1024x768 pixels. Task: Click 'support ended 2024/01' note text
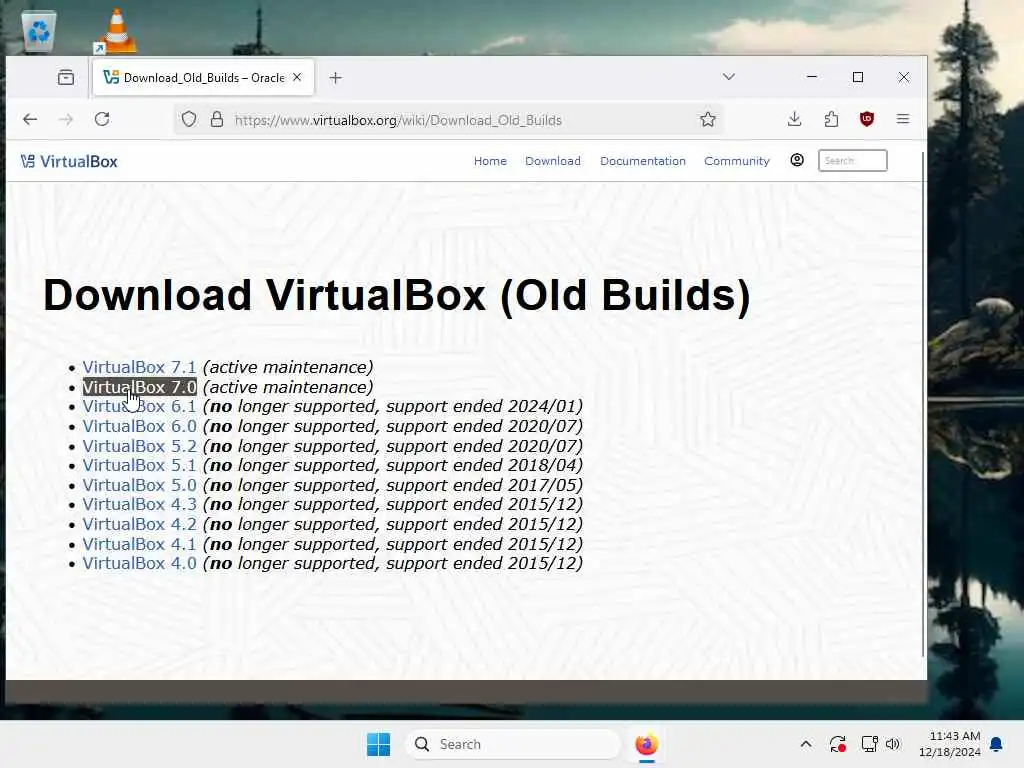point(482,406)
